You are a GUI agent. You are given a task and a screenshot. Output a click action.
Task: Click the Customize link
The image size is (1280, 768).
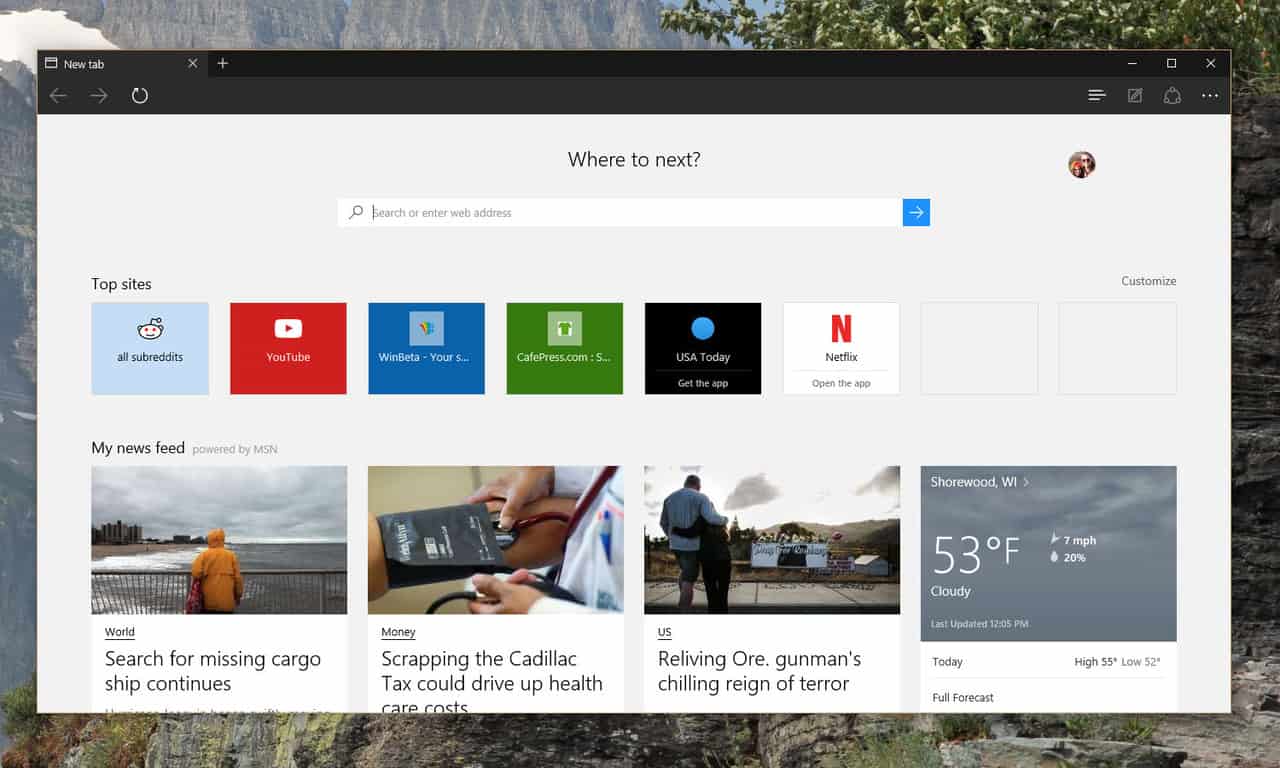tap(1148, 281)
